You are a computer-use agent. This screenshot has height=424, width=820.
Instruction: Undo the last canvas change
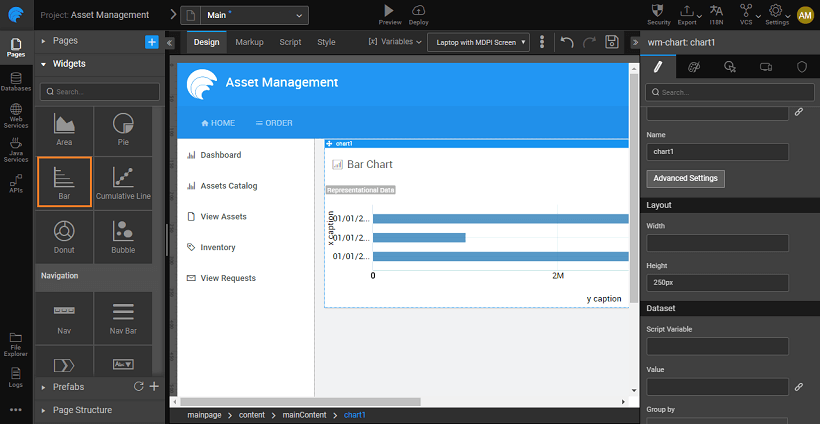point(567,42)
